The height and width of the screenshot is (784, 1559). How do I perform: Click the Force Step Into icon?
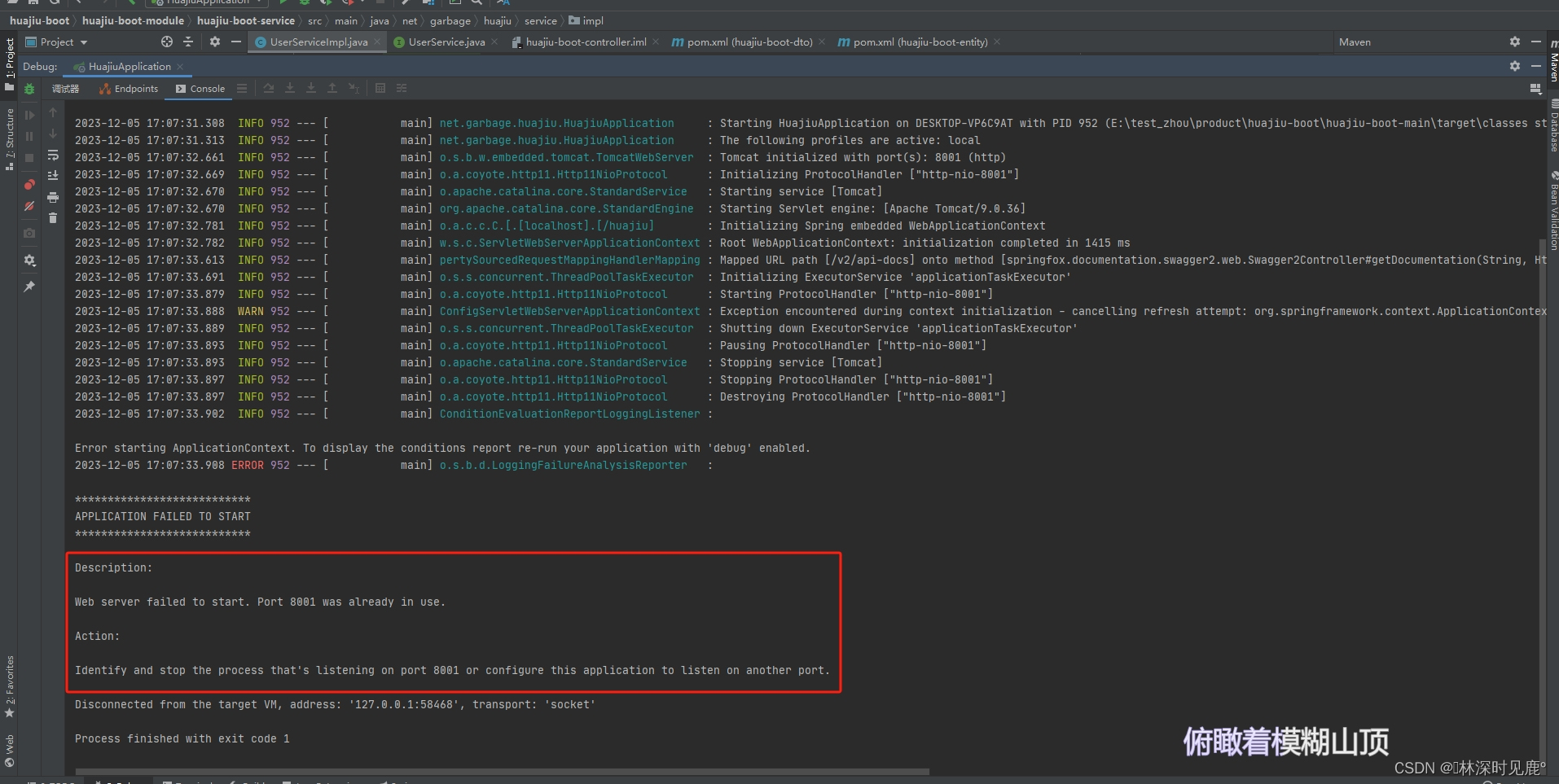coord(311,88)
